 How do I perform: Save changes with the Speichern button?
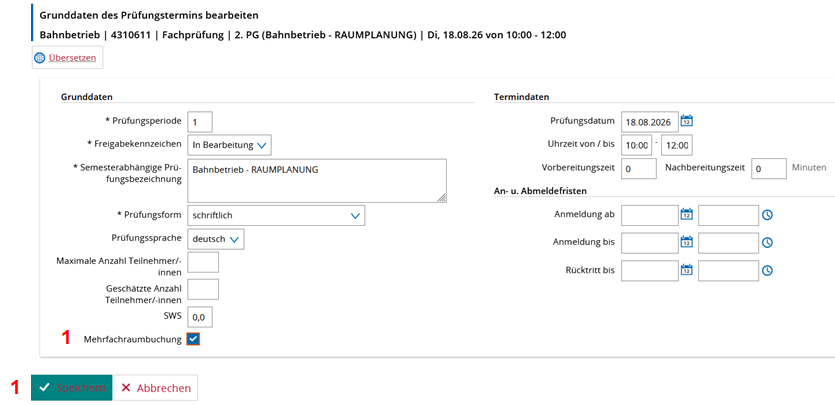point(71,387)
